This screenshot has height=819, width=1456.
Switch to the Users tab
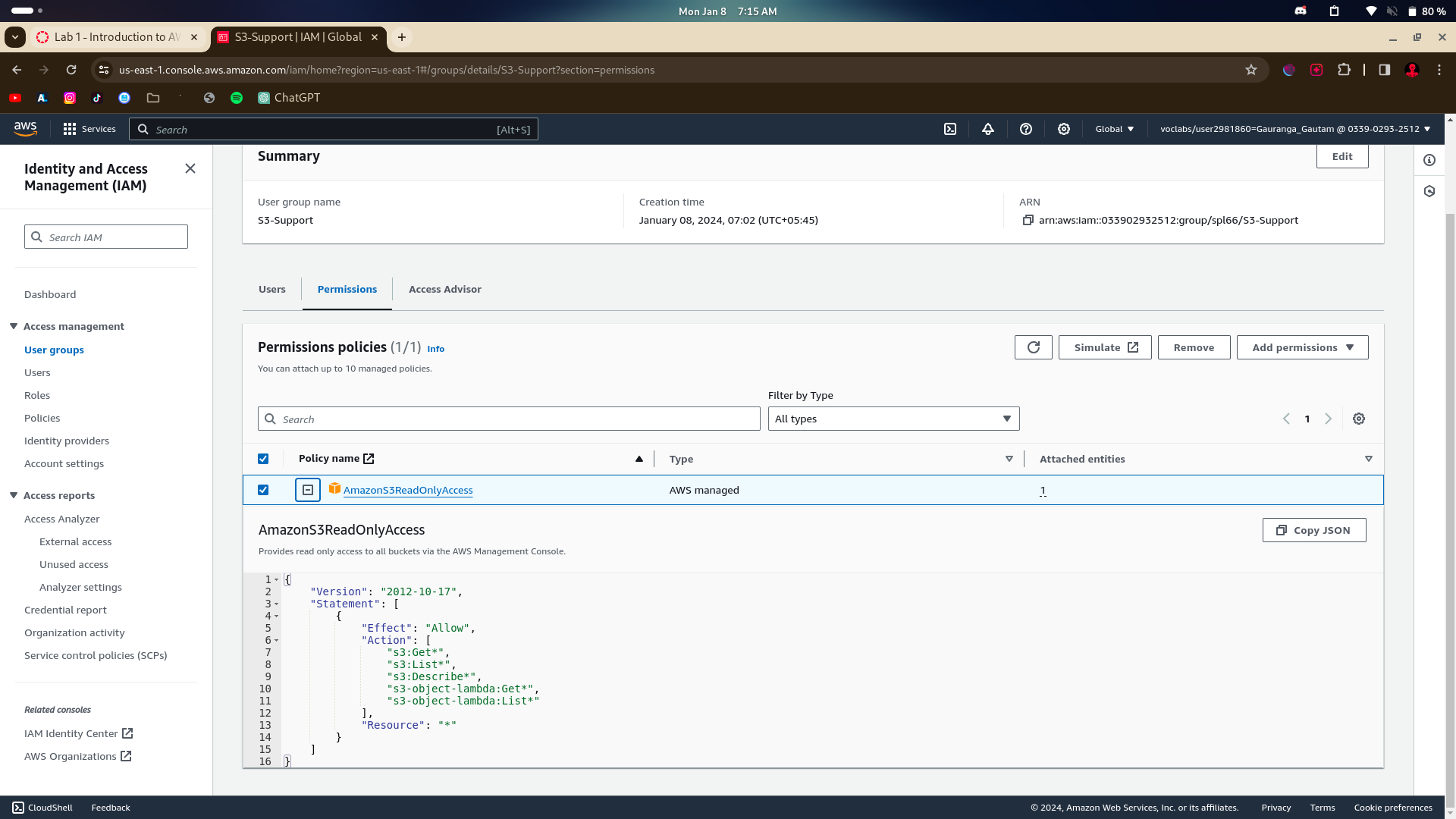pyautogui.click(x=271, y=289)
